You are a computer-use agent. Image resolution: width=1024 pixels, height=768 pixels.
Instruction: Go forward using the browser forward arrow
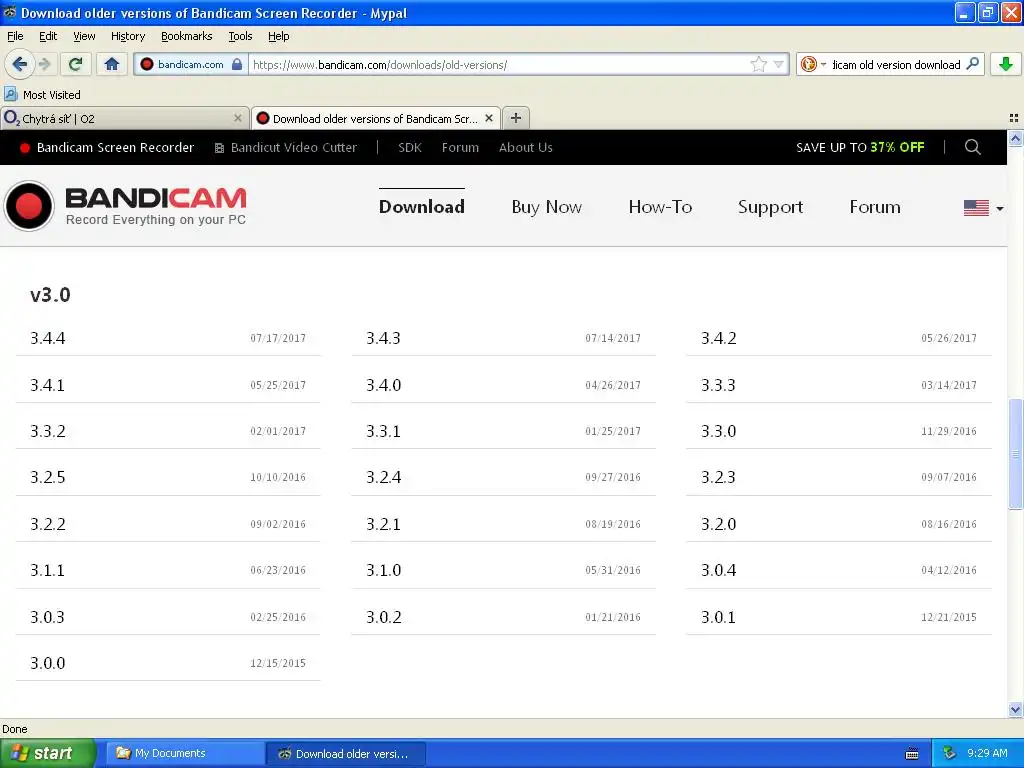coord(44,64)
